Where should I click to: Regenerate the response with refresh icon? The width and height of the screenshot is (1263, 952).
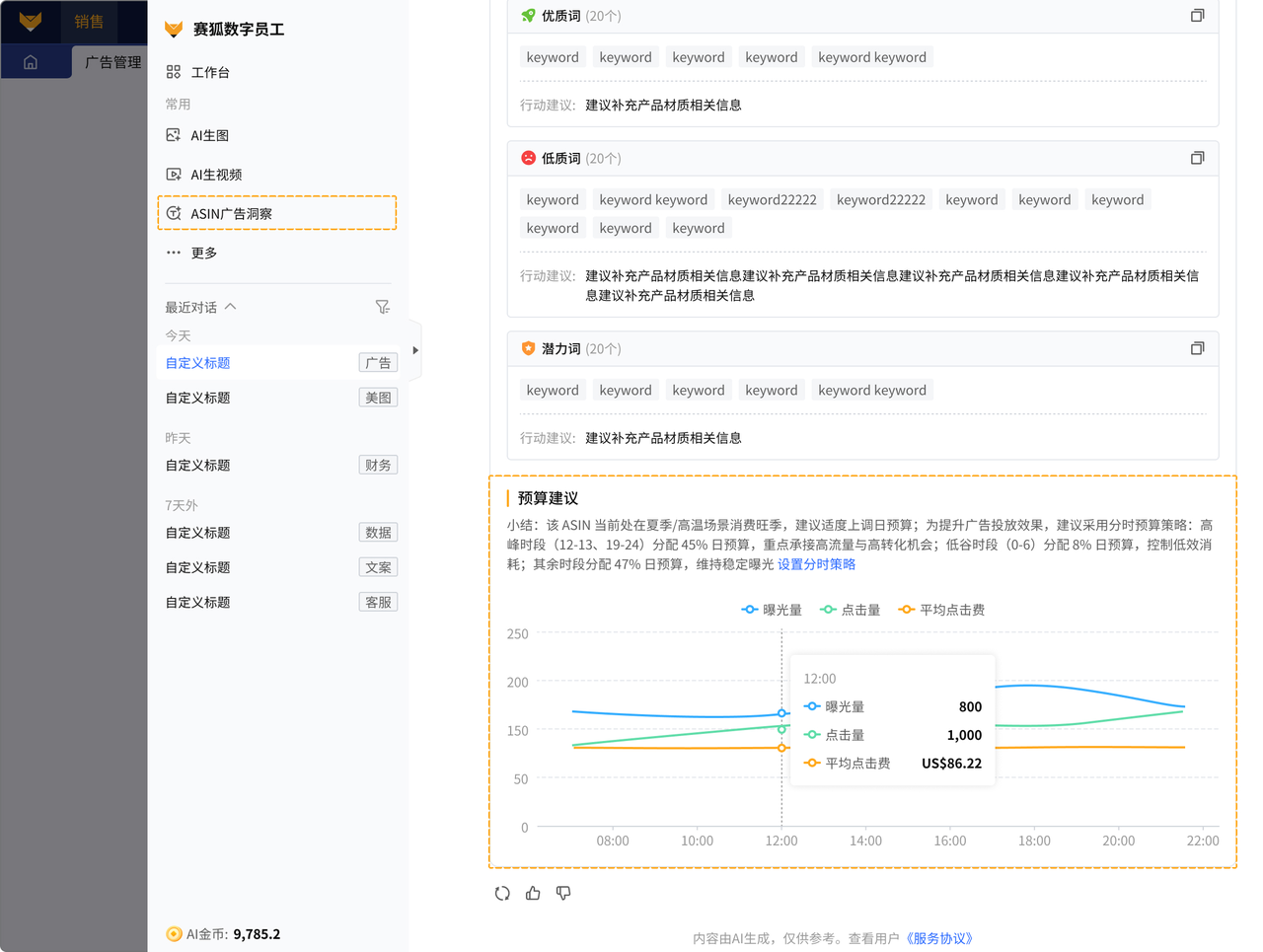coord(502,893)
